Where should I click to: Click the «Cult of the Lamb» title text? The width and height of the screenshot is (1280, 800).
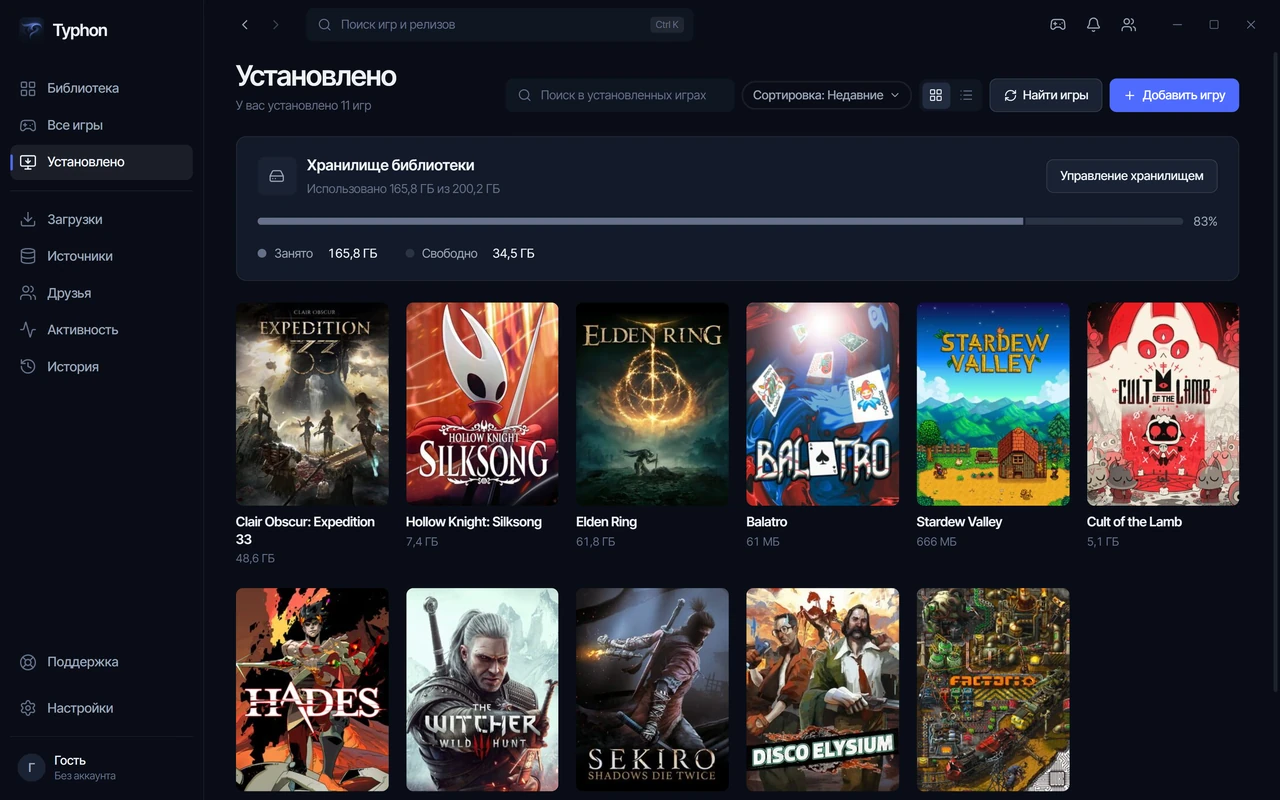click(1134, 522)
